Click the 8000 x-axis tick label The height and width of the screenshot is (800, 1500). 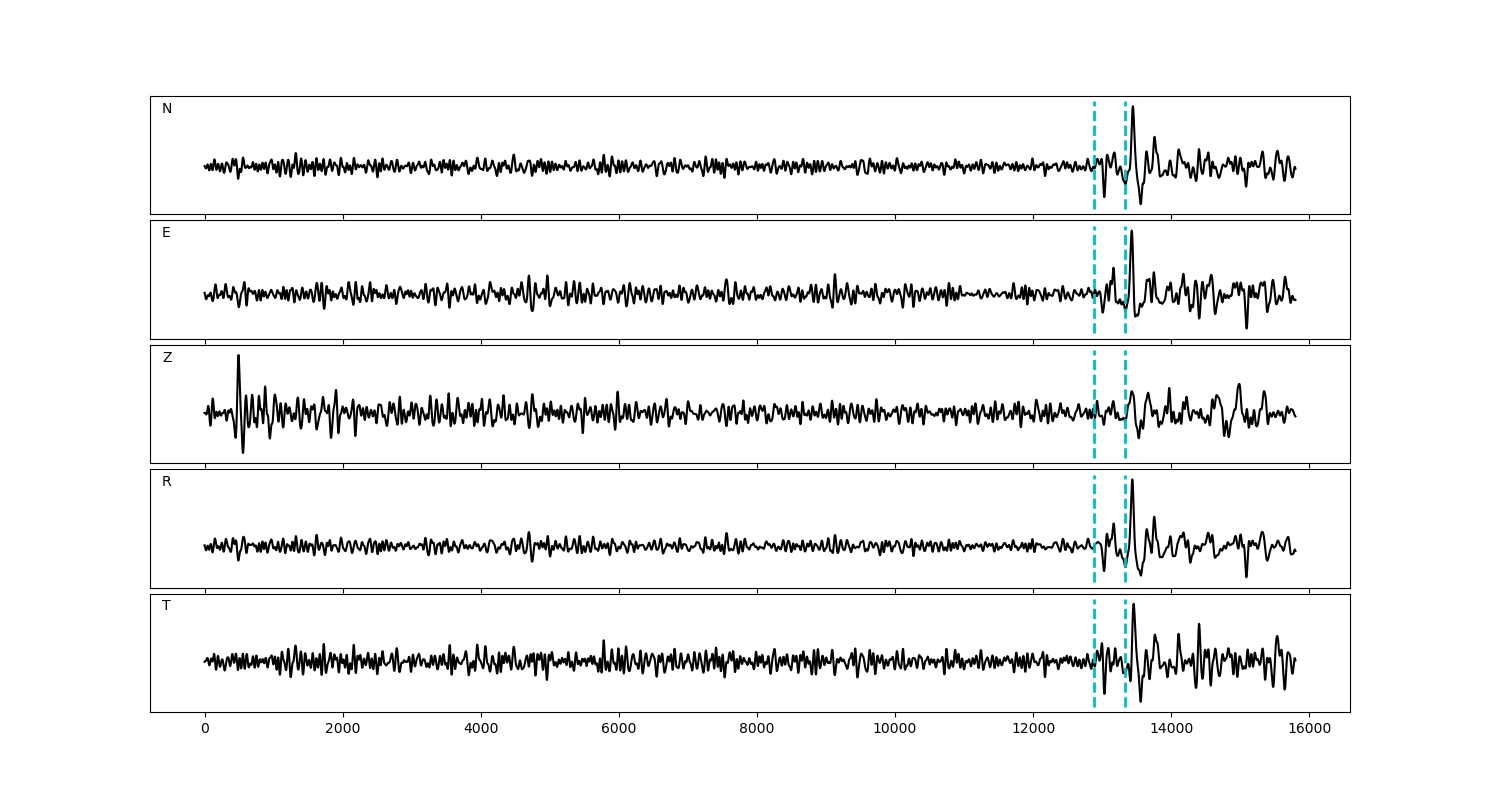[757, 730]
